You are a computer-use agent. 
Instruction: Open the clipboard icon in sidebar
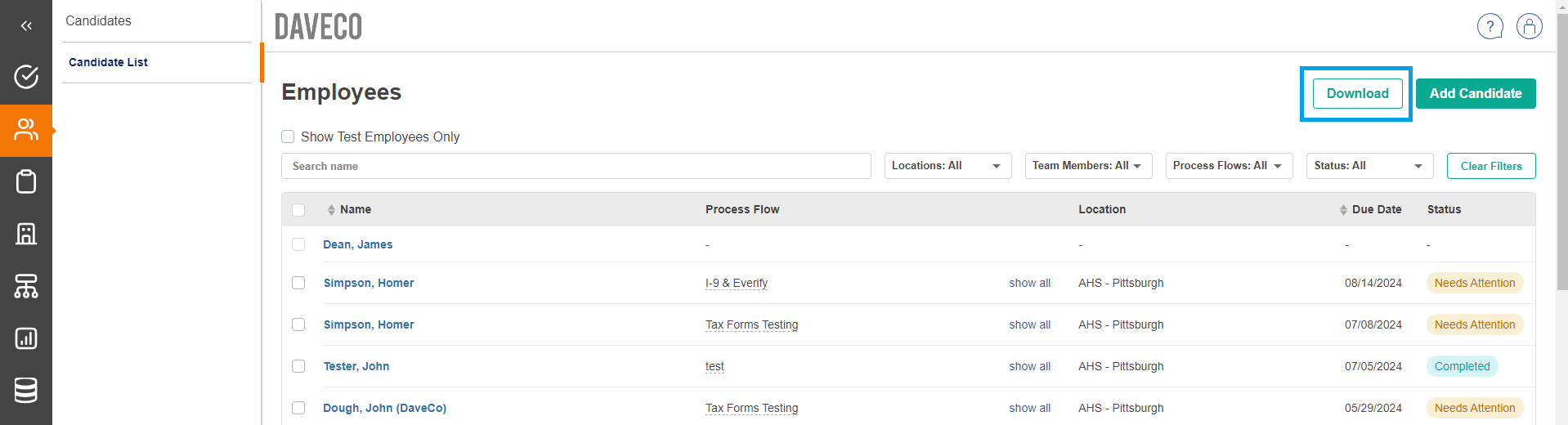(x=26, y=181)
